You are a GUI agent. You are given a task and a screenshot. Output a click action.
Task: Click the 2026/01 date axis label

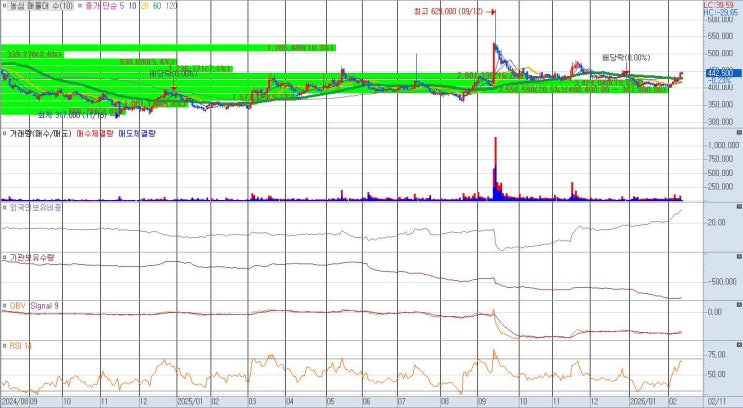coord(643,401)
